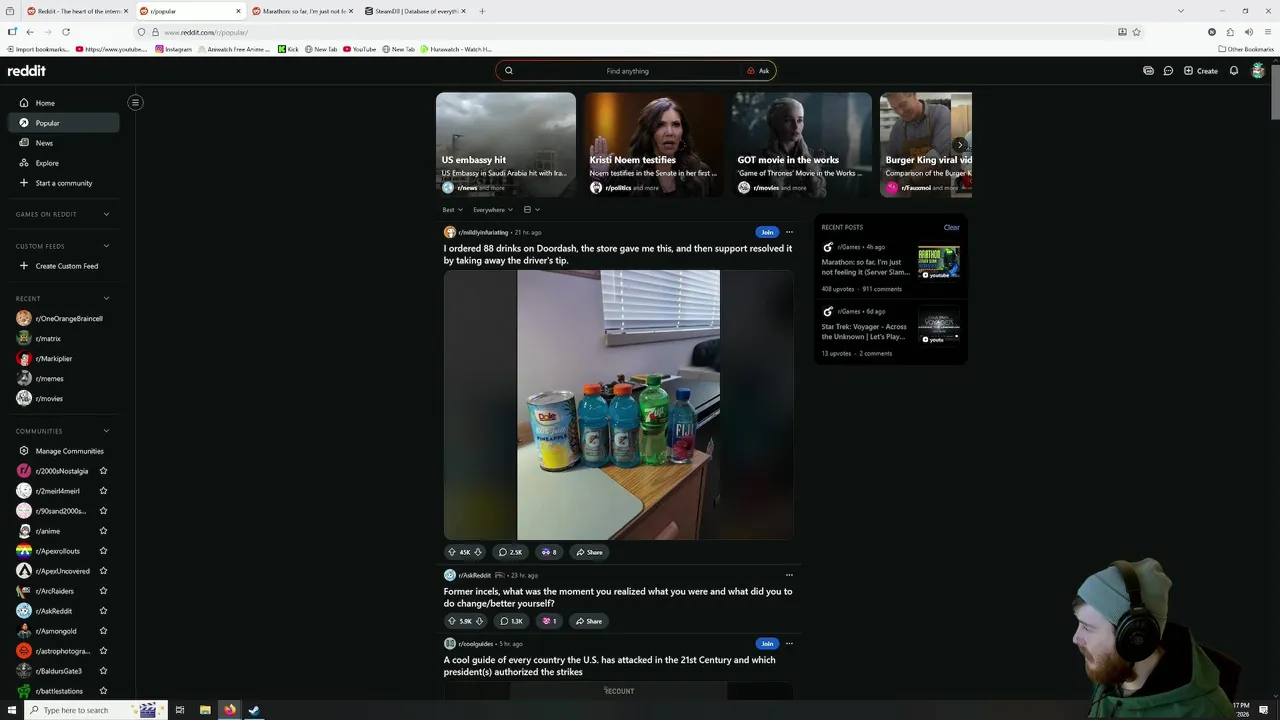The width and height of the screenshot is (1280, 720).
Task: Open a new browser tab
Action: point(482,11)
